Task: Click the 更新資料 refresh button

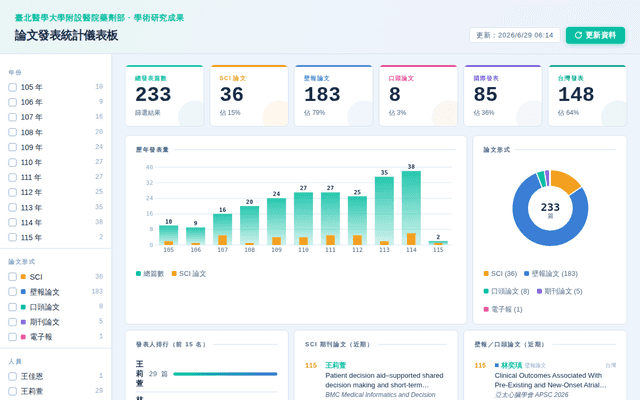Action: (595, 35)
